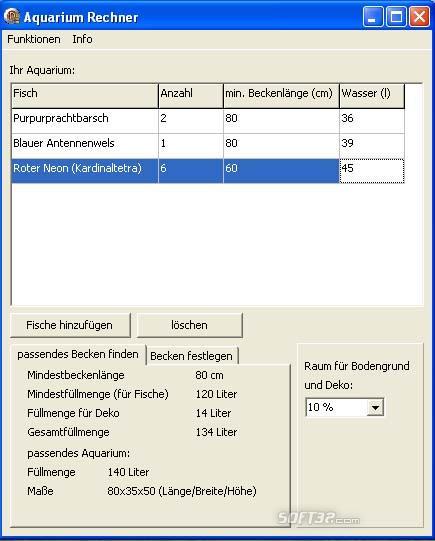
Task: Click Beckenlänge cell 80 in Purpurprachtbarsch row
Action: pos(281,121)
